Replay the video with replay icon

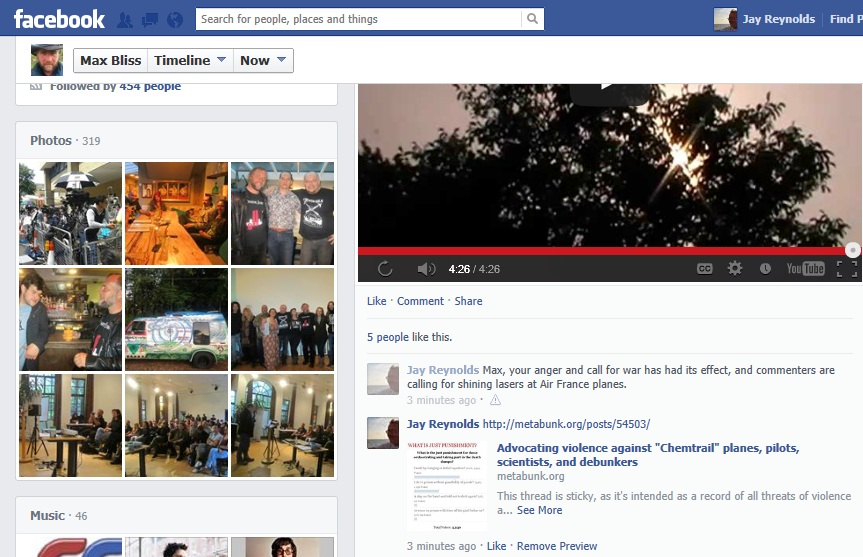click(x=385, y=269)
